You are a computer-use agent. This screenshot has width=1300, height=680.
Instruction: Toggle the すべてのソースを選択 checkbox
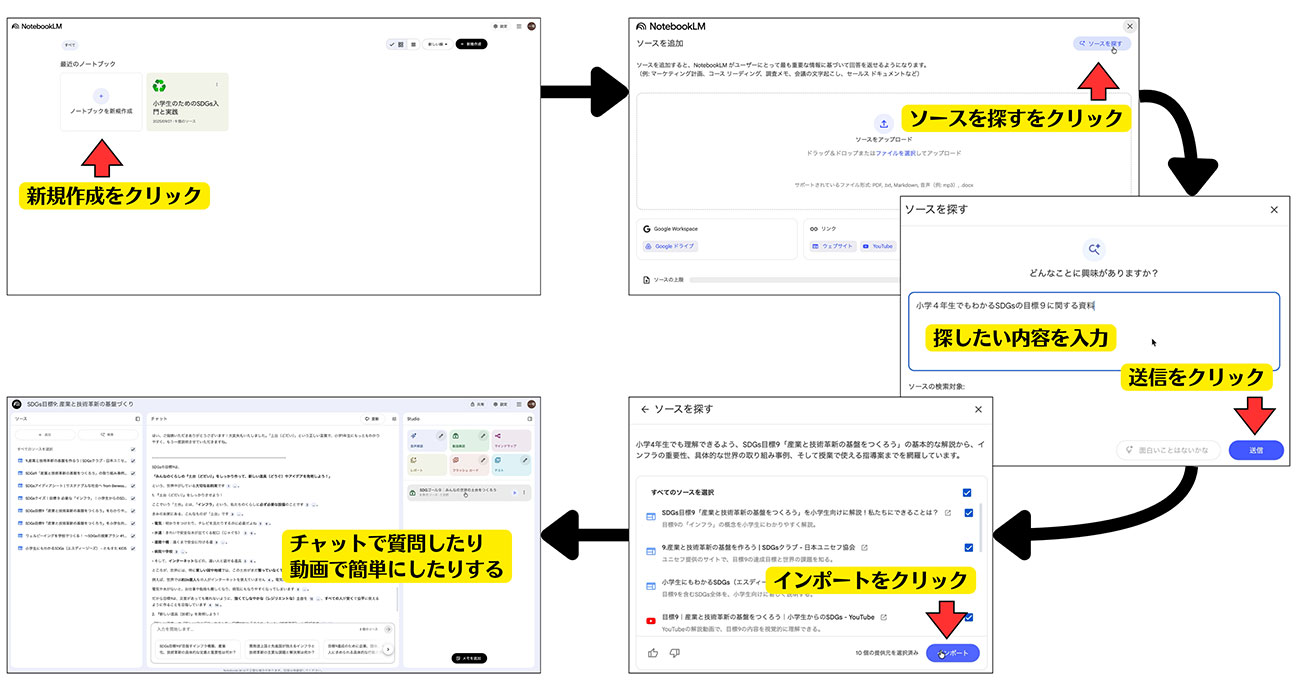(967, 493)
